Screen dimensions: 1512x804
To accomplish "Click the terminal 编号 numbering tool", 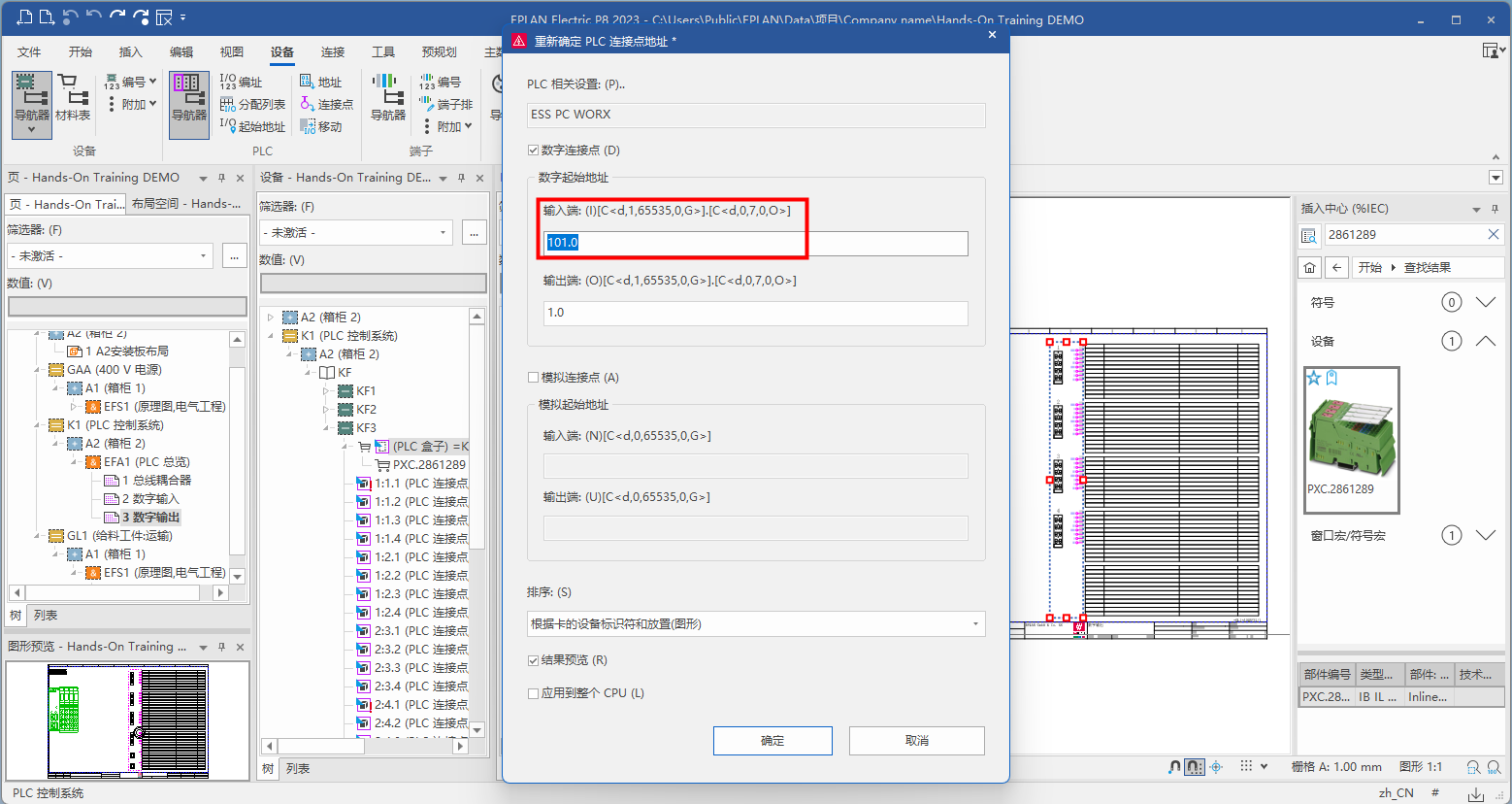I will (440, 82).
